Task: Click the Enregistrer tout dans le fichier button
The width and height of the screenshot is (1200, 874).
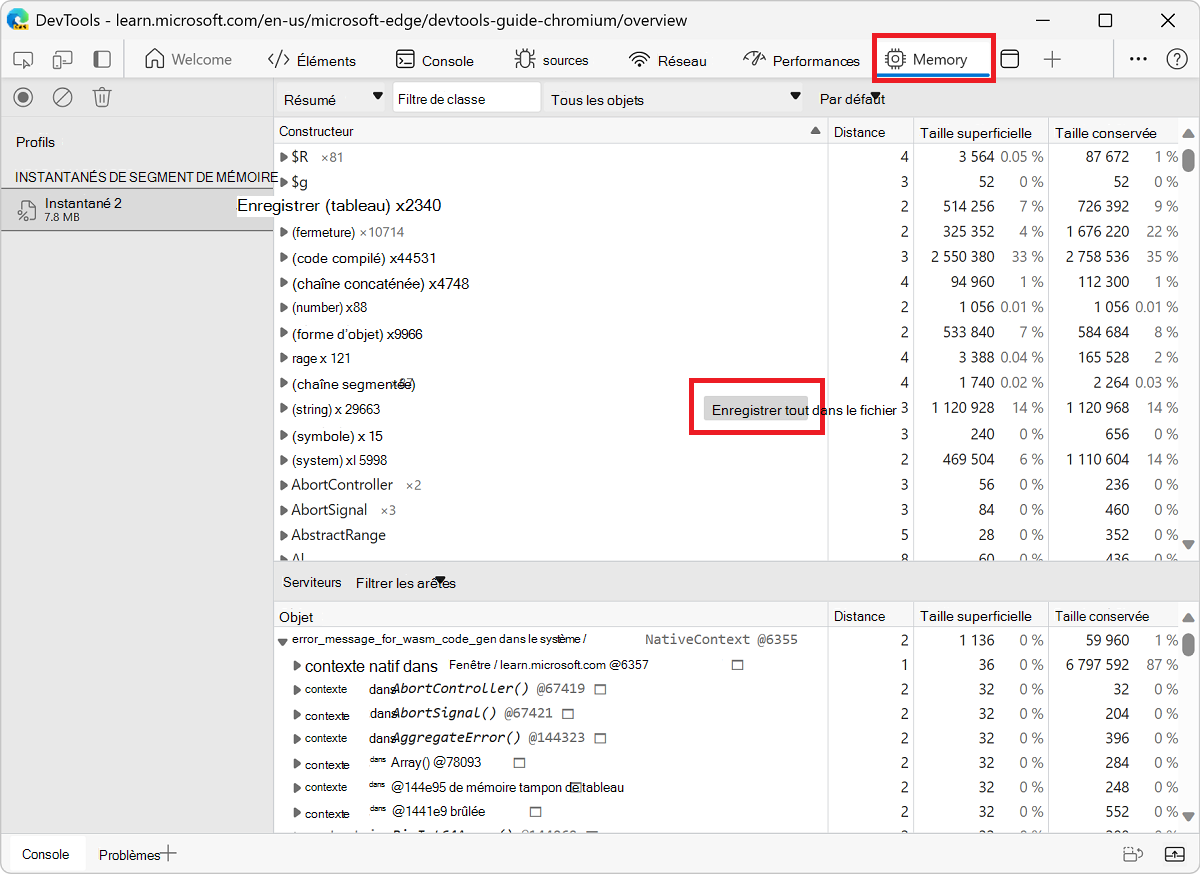Action: pos(756,408)
